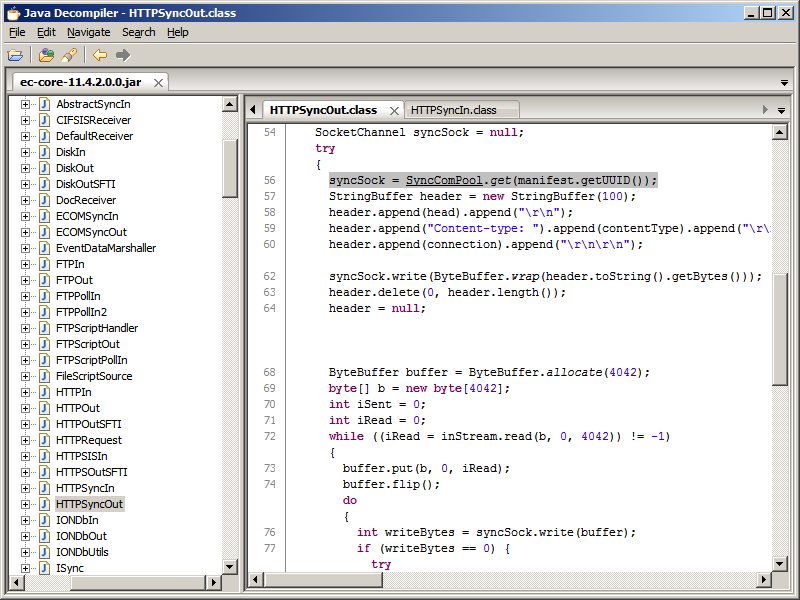
Task: Switch to the HTTPSyncIn.class tab
Action: click(x=453, y=110)
